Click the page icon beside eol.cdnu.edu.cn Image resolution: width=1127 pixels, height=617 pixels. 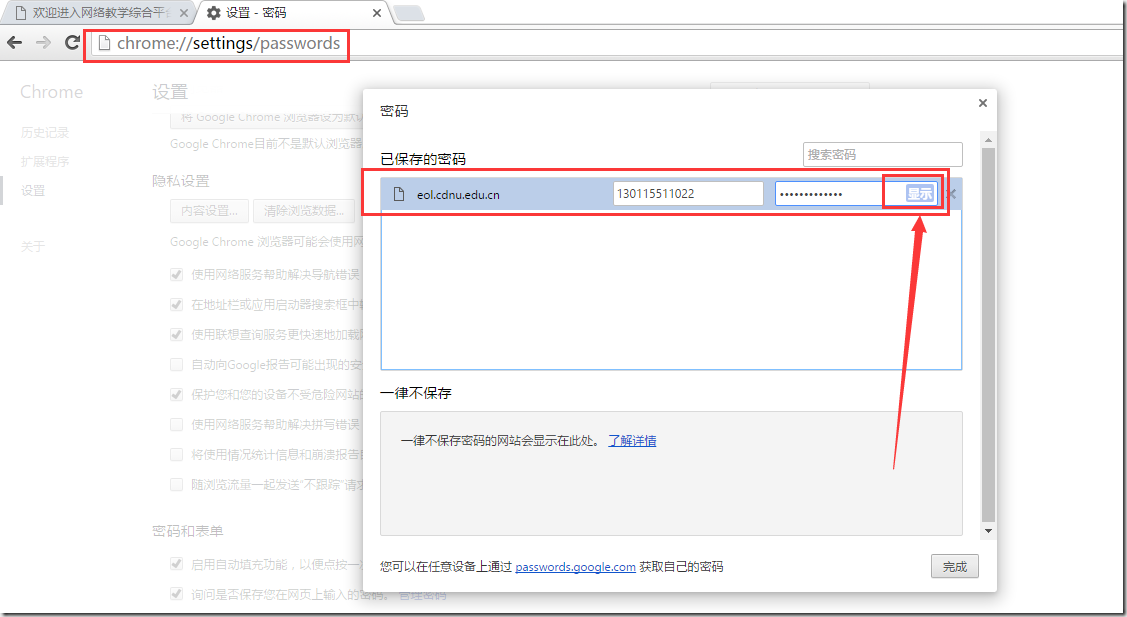point(399,194)
